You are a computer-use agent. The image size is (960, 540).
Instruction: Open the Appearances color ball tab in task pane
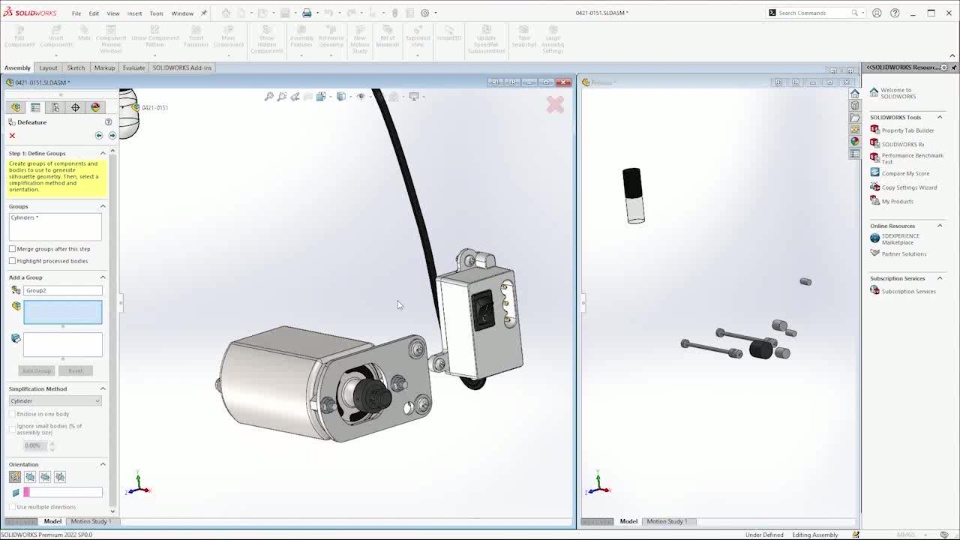click(855, 141)
